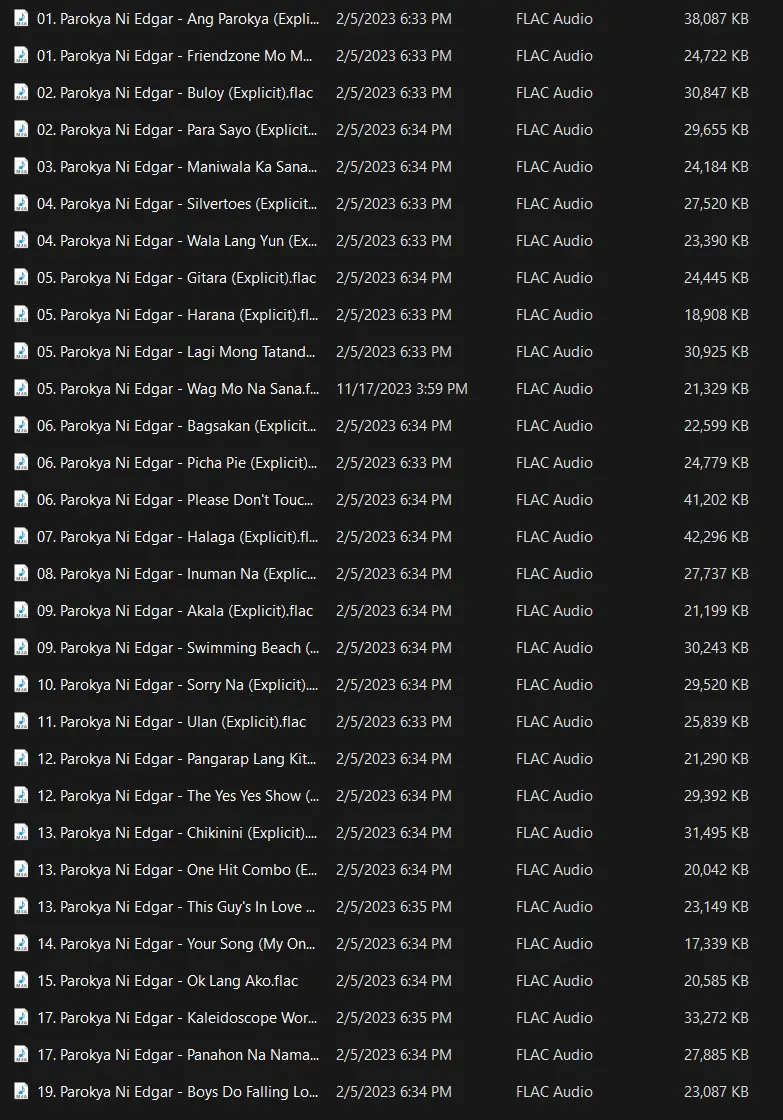The image size is (783, 1120).
Task: Select the size value 23,087 KB
Action: pyautogui.click(x=716, y=1092)
